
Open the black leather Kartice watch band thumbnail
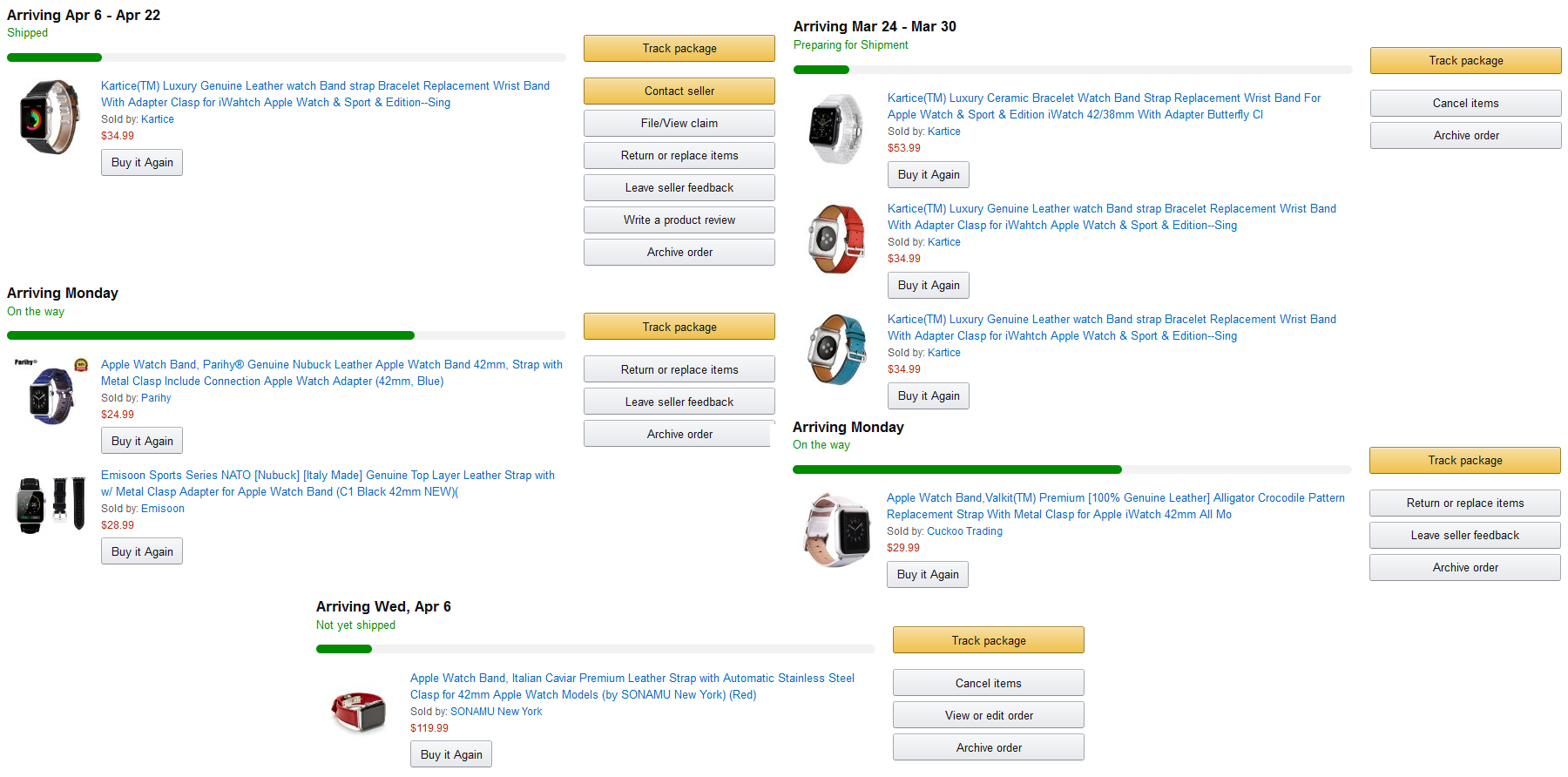[50, 117]
